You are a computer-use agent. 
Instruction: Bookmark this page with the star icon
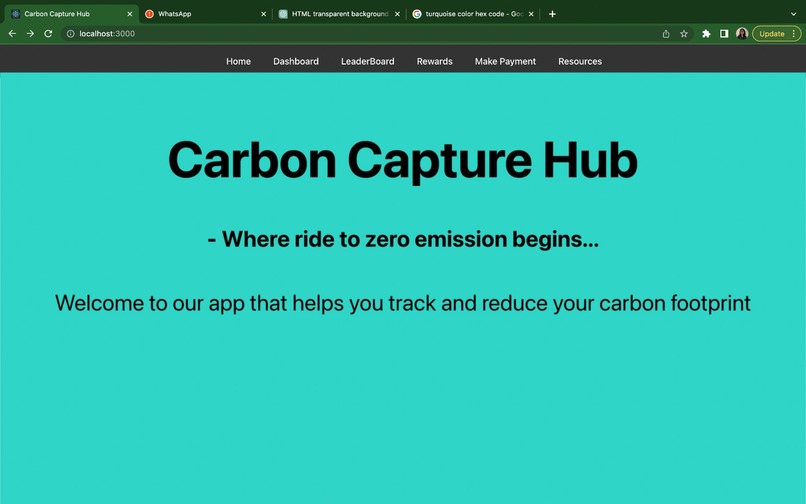(684, 33)
